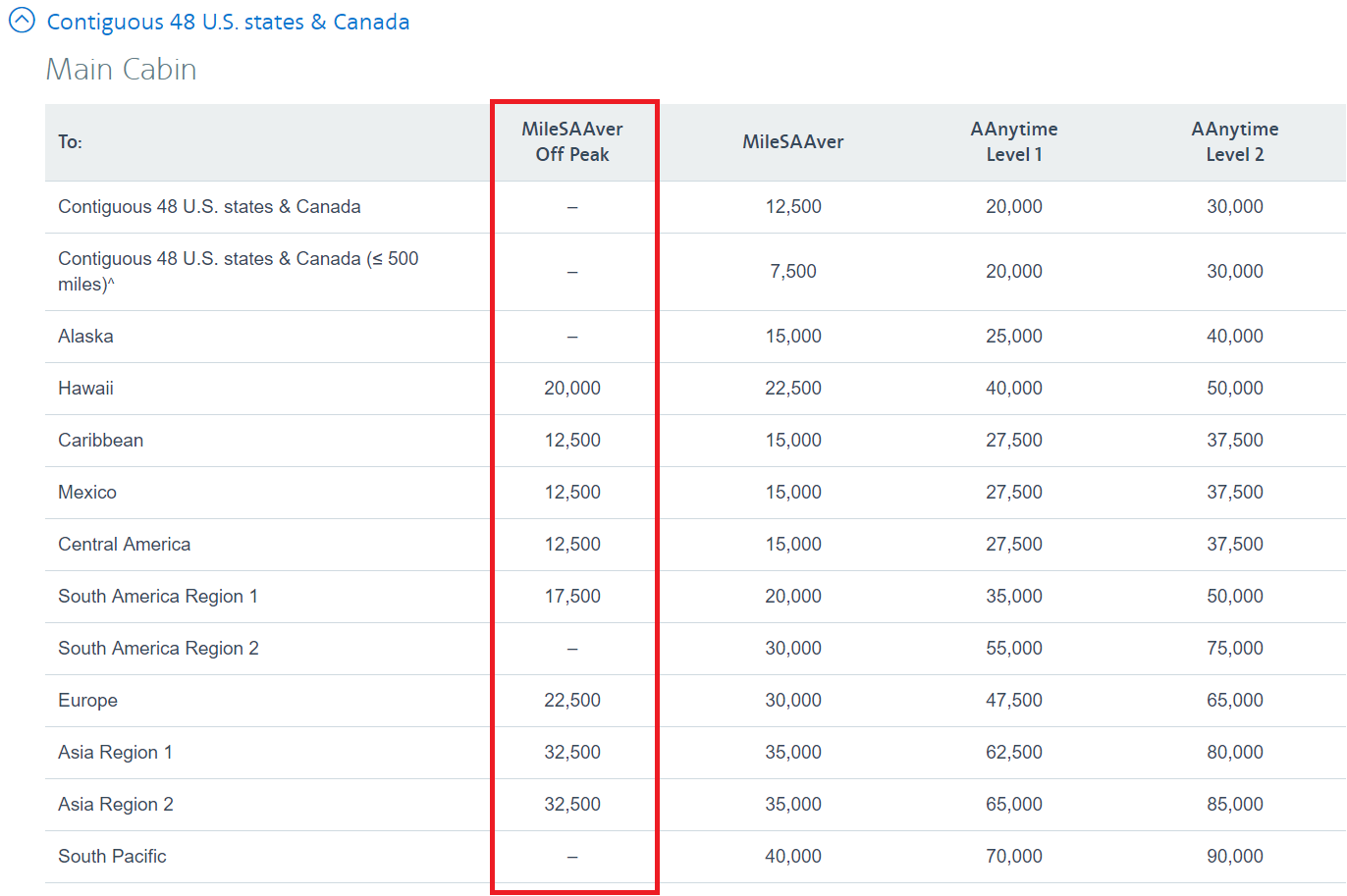Screen dimensions: 1347x896
Task: Select the Alaska row label
Action: [85, 337]
